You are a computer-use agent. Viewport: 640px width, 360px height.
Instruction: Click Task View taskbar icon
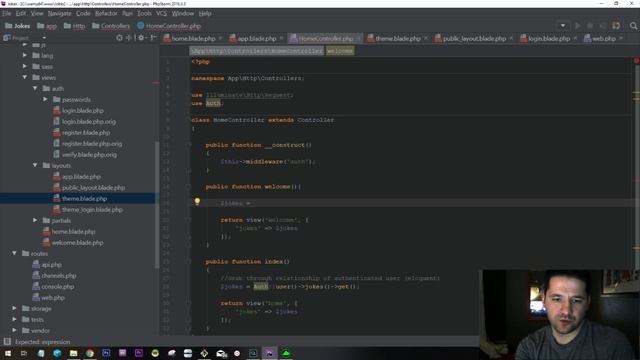coord(24,353)
